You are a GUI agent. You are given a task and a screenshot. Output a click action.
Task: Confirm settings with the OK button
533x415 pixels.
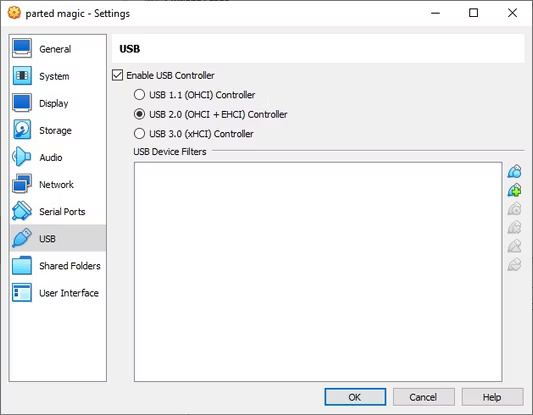coord(355,397)
